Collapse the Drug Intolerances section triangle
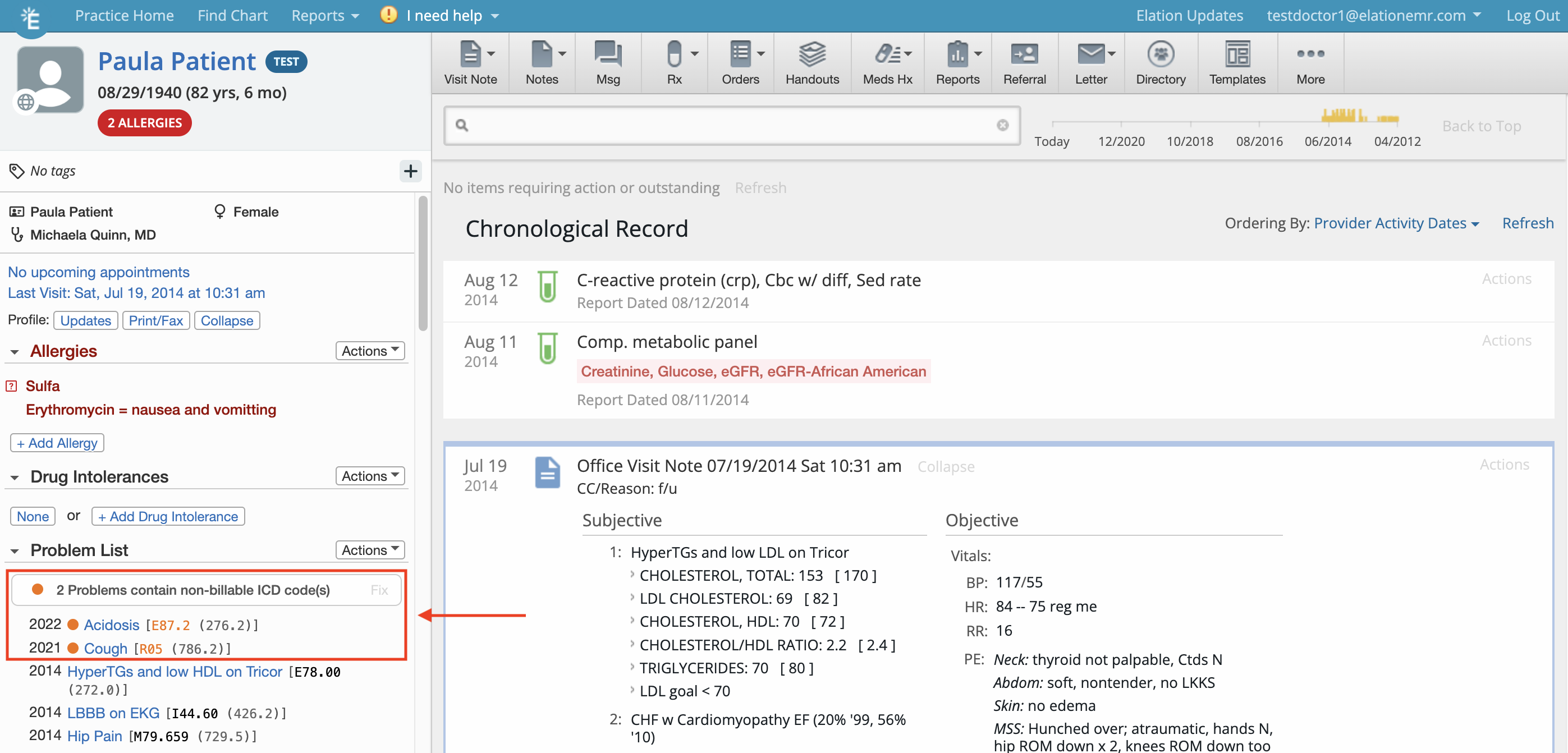The height and width of the screenshot is (753, 1568). pyautogui.click(x=15, y=477)
